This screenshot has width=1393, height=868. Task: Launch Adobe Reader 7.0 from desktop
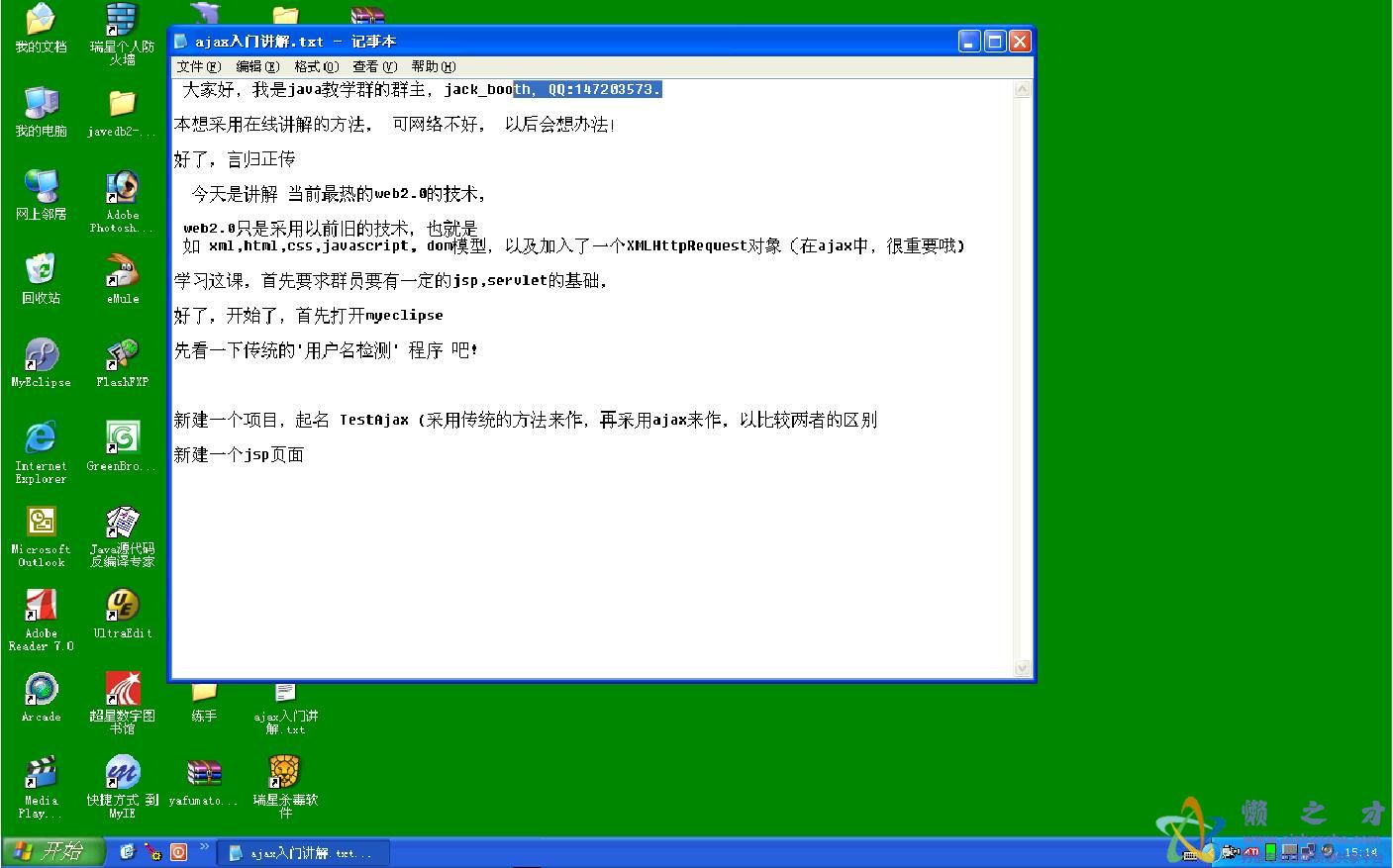[x=40, y=606]
